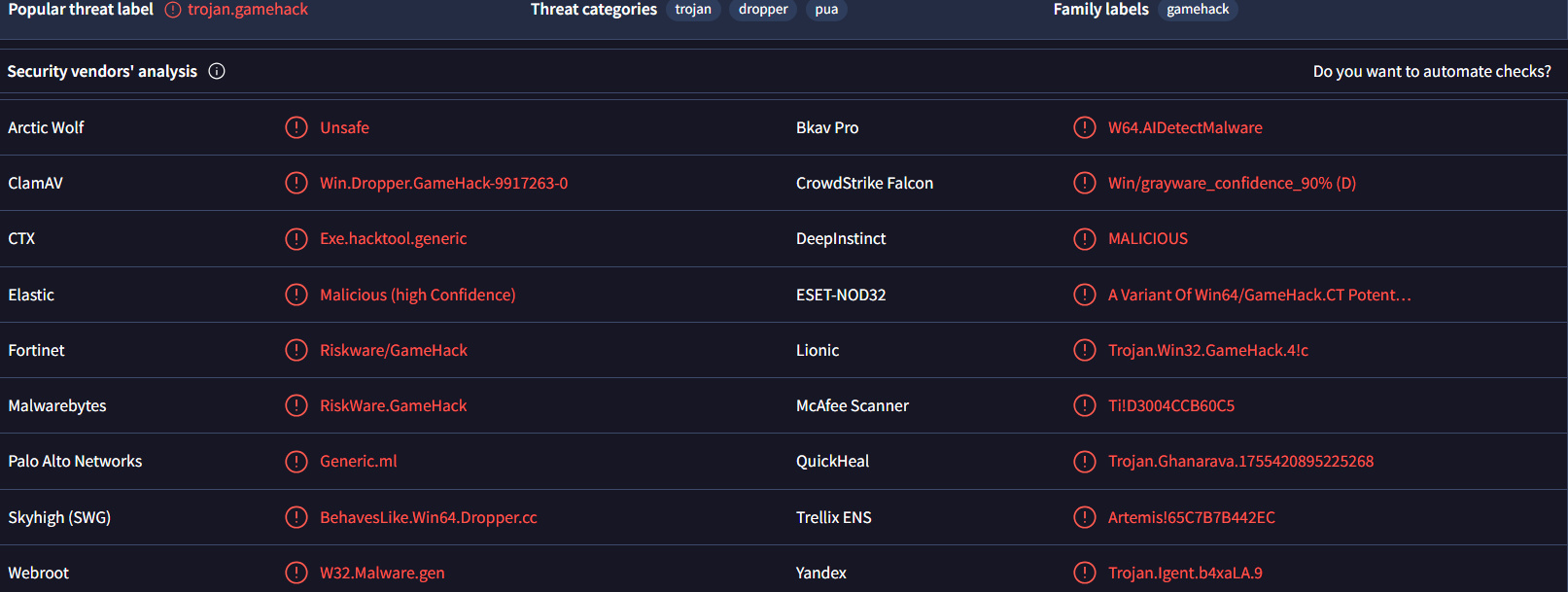Viewport: 1568px width, 592px height.
Task: Click the warning icon beside Riskware/GameHack for Fortinet
Action: (x=296, y=350)
